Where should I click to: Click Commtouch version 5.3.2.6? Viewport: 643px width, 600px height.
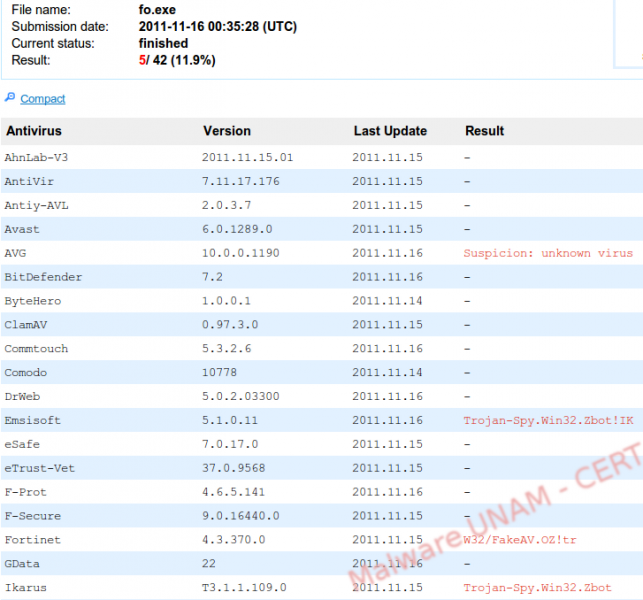pyautogui.click(x=226, y=349)
